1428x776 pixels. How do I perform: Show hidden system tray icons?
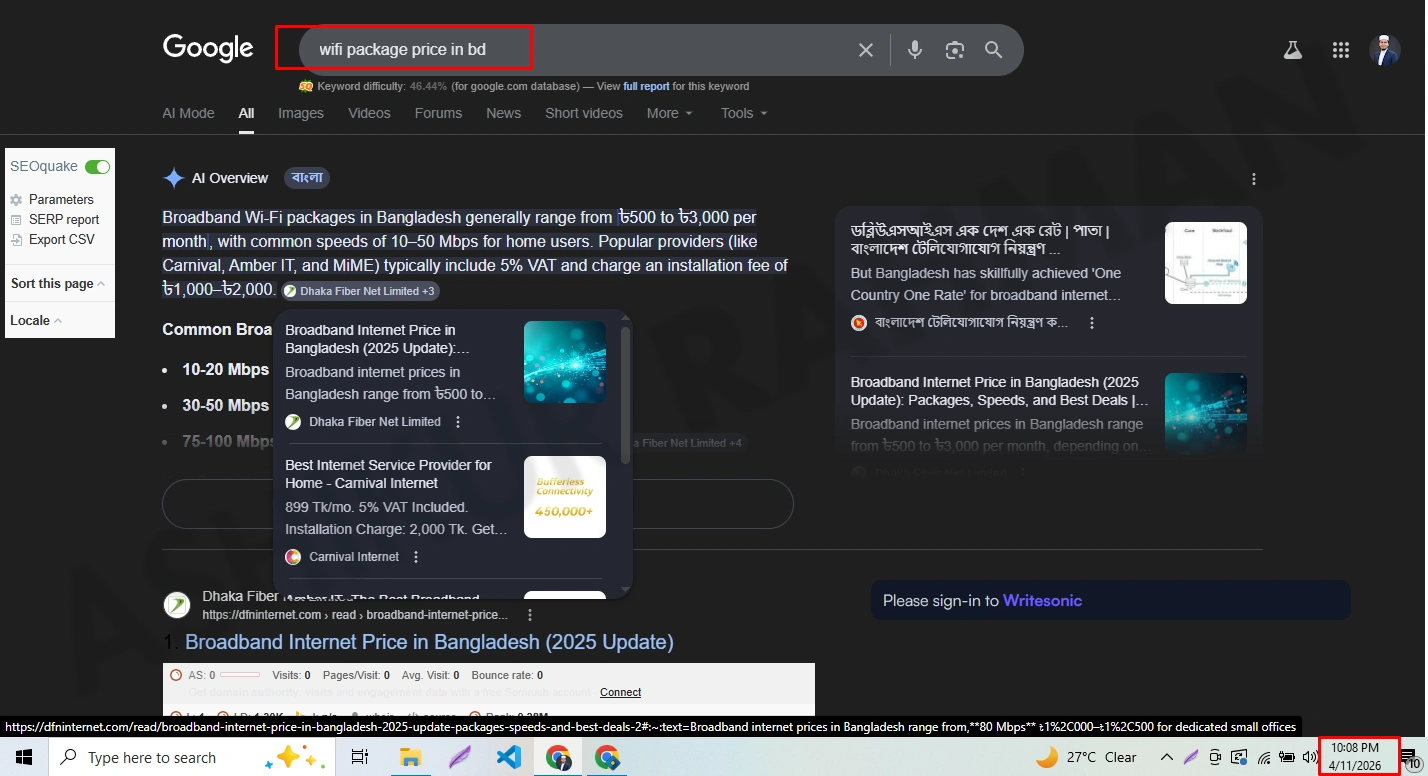(x=1166, y=757)
